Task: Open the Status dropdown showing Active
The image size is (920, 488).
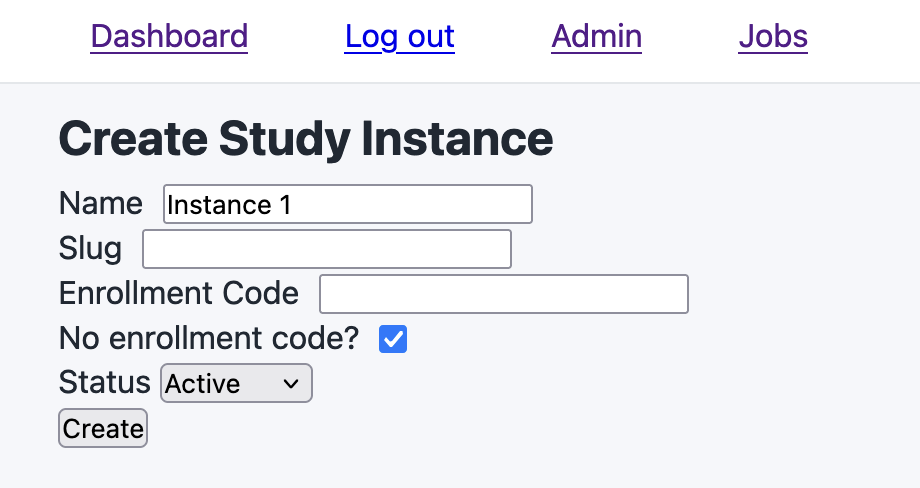Action: [x=237, y=383]
